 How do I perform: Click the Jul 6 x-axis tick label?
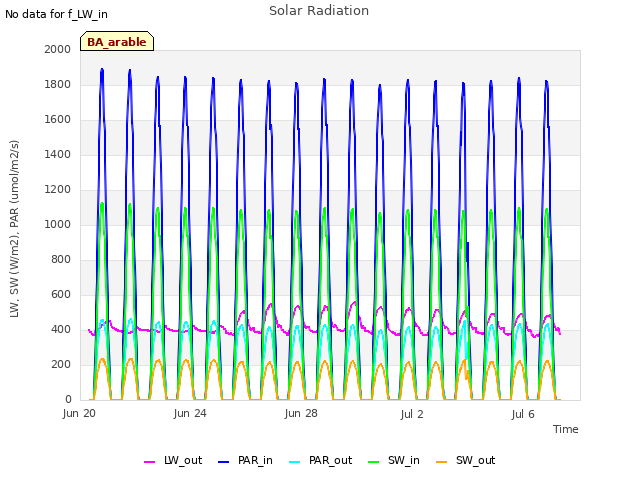pos(523,414)
